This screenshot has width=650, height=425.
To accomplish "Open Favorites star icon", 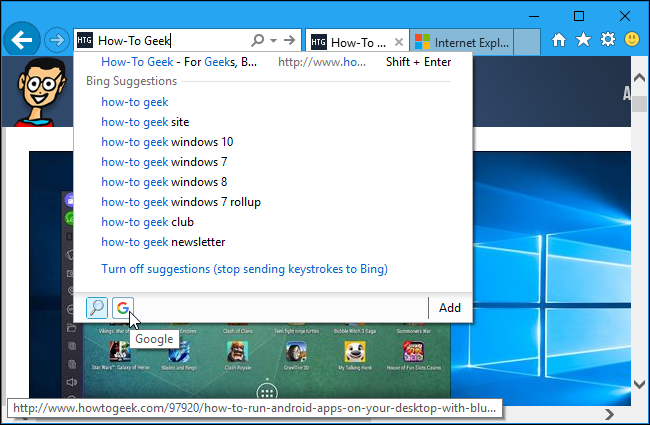I will [583, 40].
